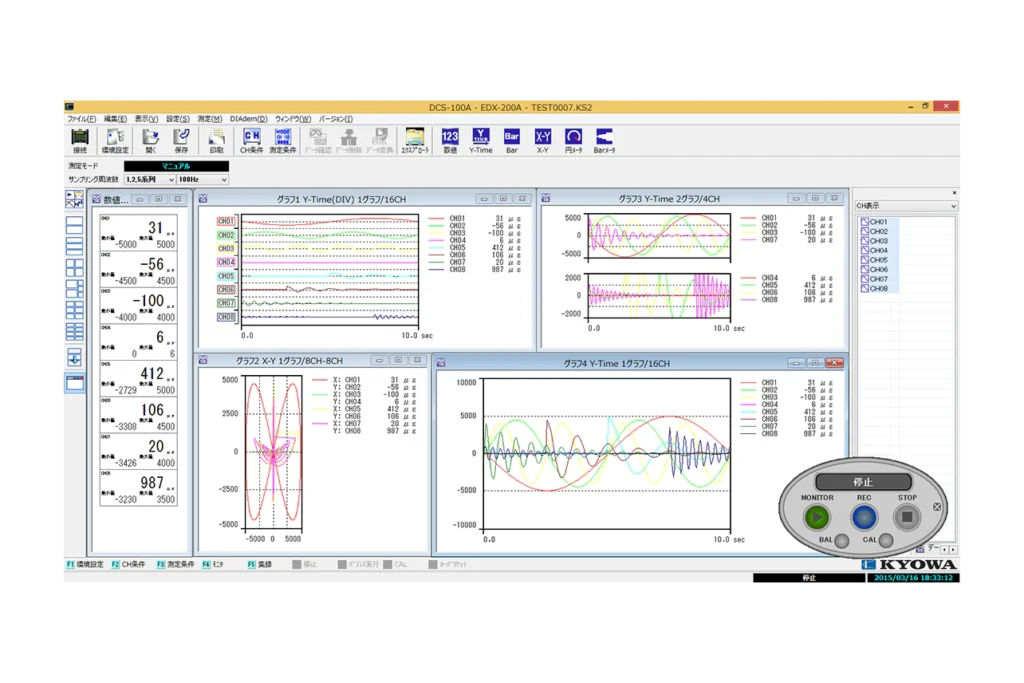Open the DIAdem(D) menu
1024x683 pixels.
[x=248, y=119]
